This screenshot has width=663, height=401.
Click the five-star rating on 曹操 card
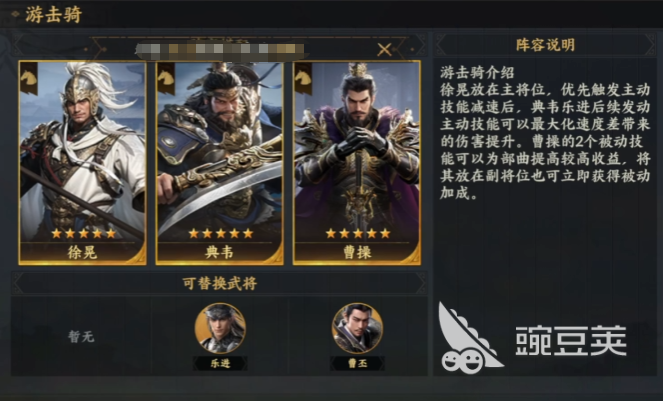click(x=358, y=233)
